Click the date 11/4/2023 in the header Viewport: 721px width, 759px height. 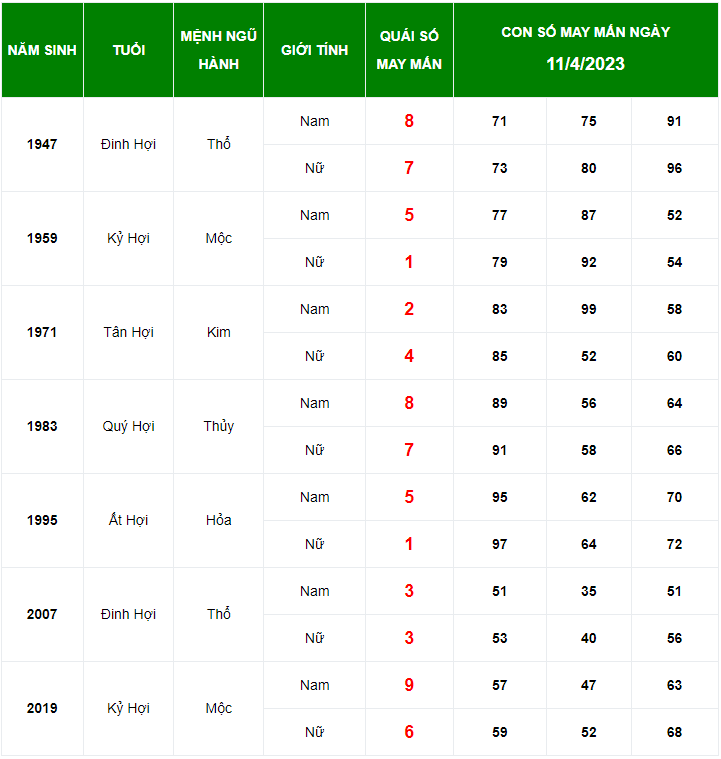(585, 64)
